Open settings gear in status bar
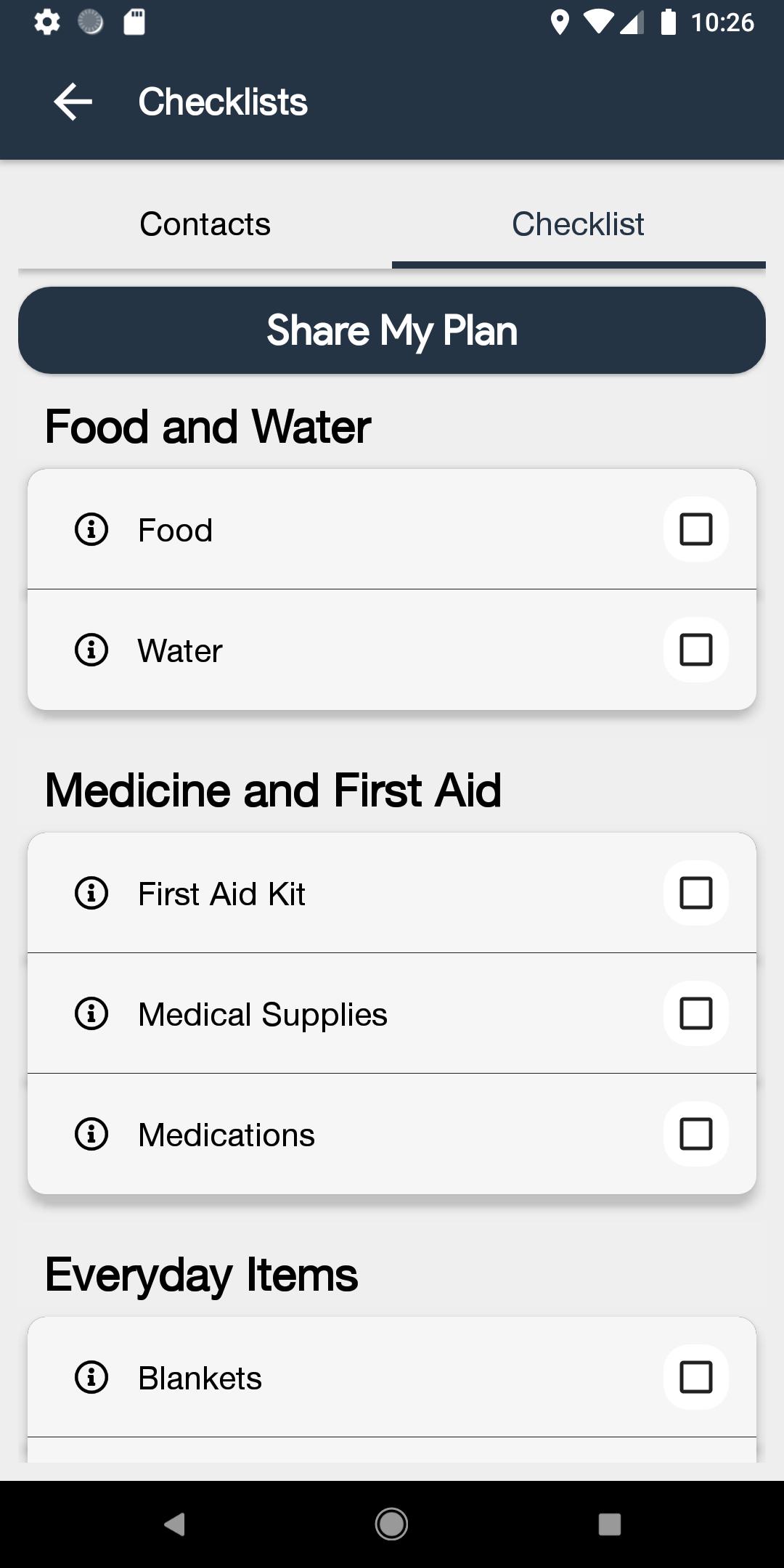 [x=47, y=23]
